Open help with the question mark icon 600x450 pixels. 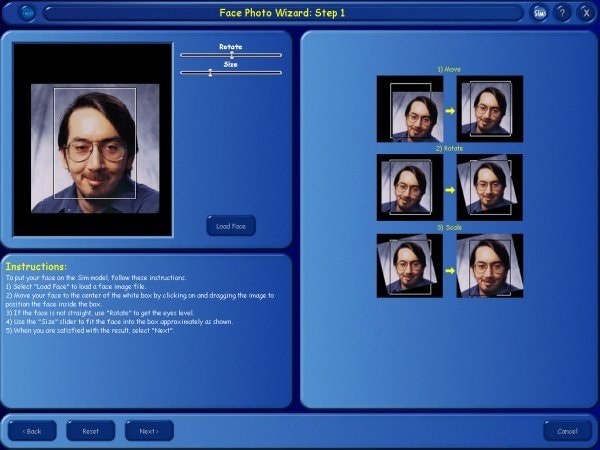(563, 13)
